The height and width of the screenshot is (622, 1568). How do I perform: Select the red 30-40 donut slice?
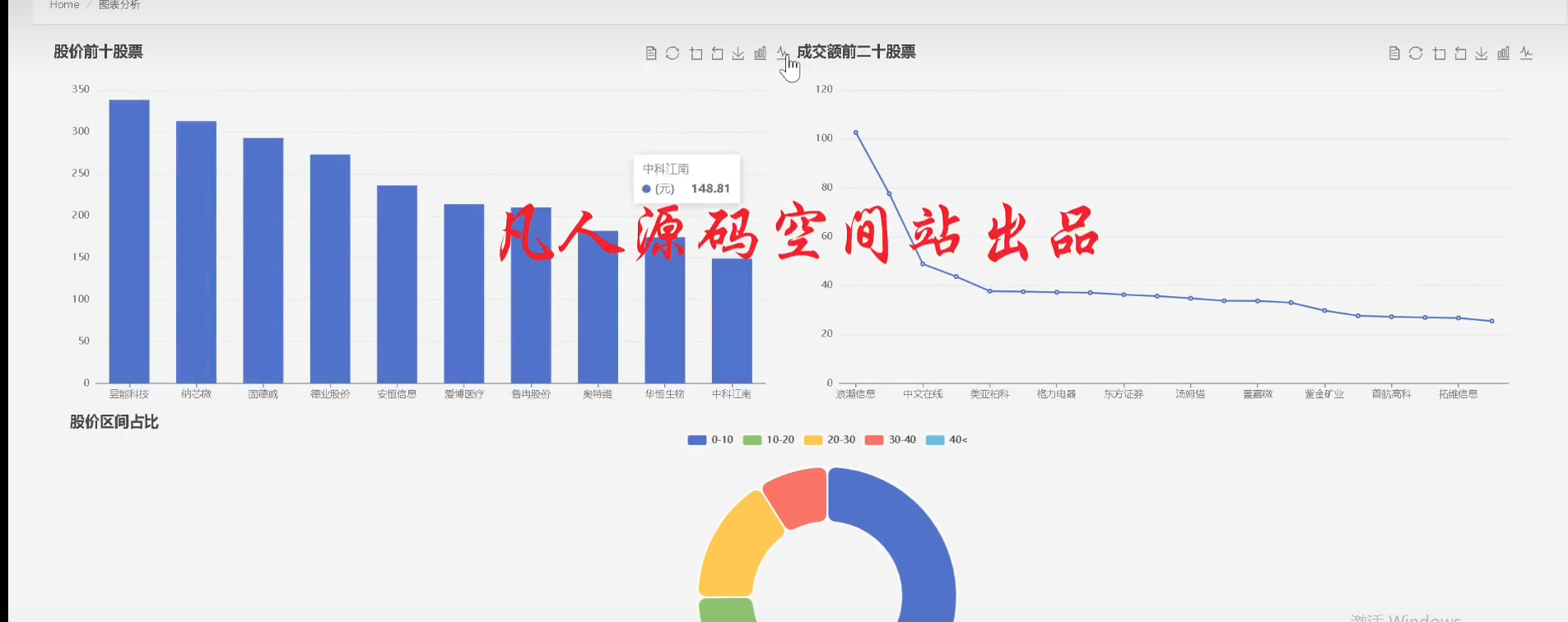798,496
